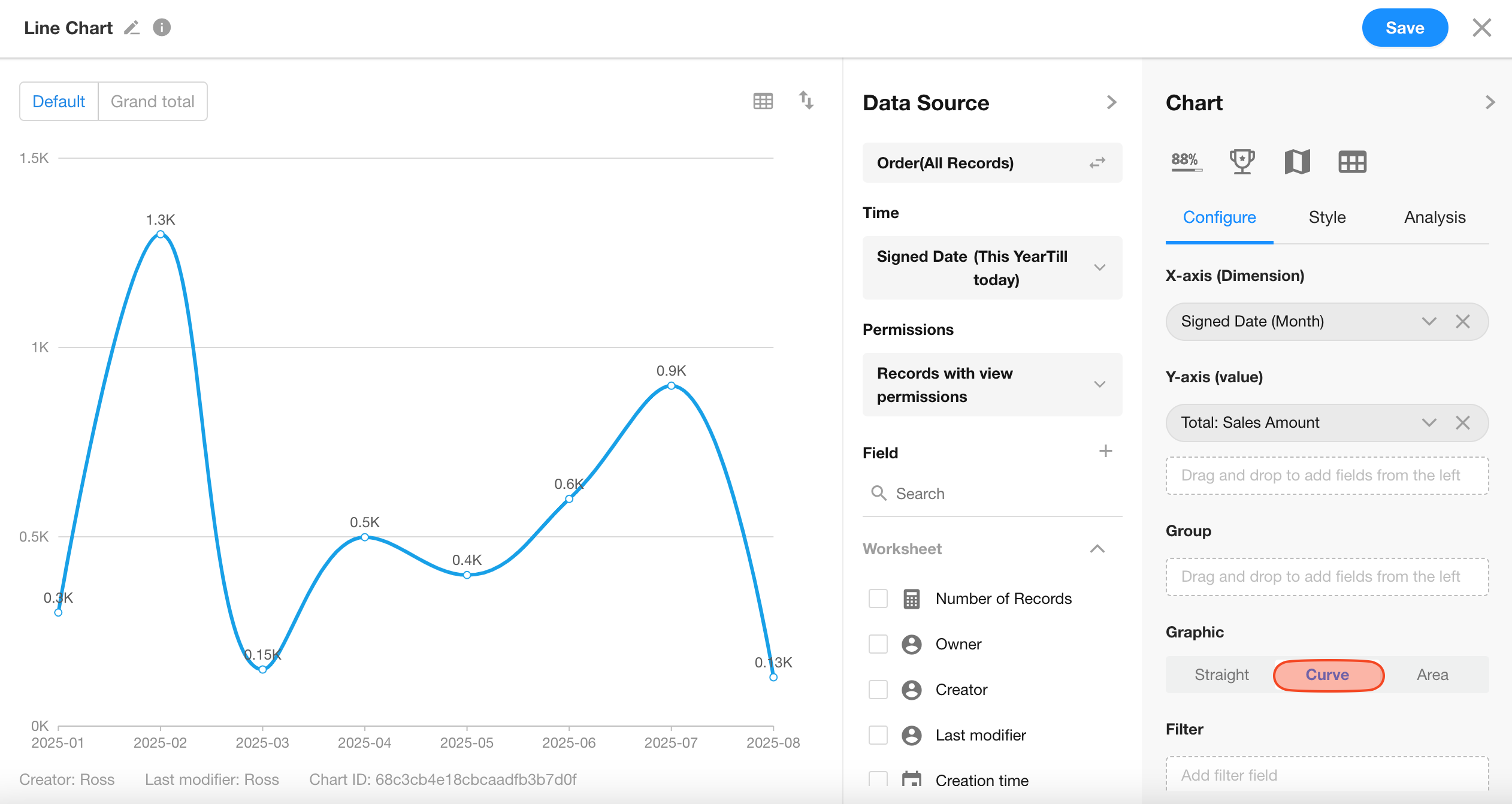
Task: Enable the Last modifier checkbox
Action: click(x=878, y=735)
